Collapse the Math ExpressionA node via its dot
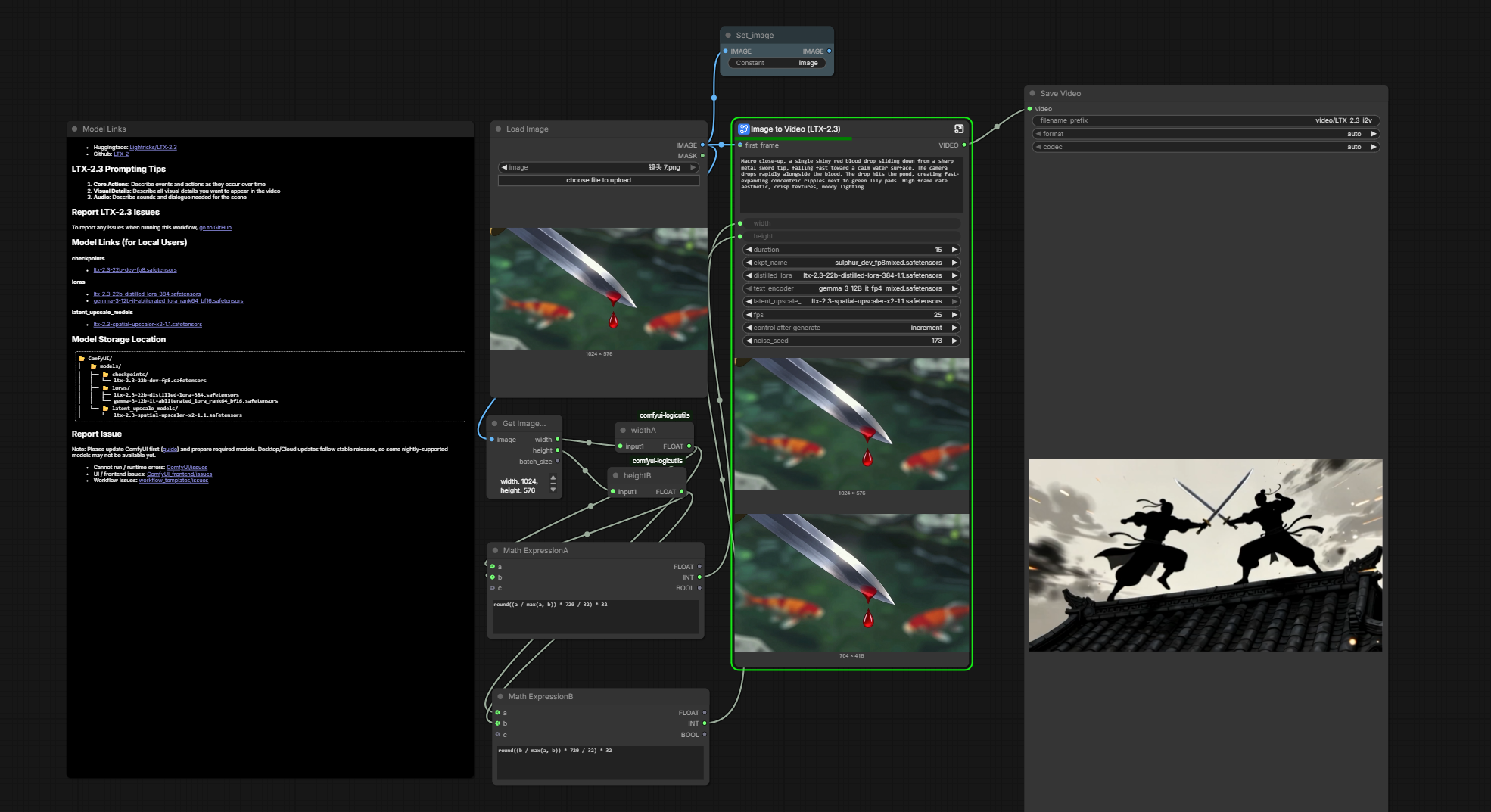Screen dimensions: 1491x812 coord(496,550)
